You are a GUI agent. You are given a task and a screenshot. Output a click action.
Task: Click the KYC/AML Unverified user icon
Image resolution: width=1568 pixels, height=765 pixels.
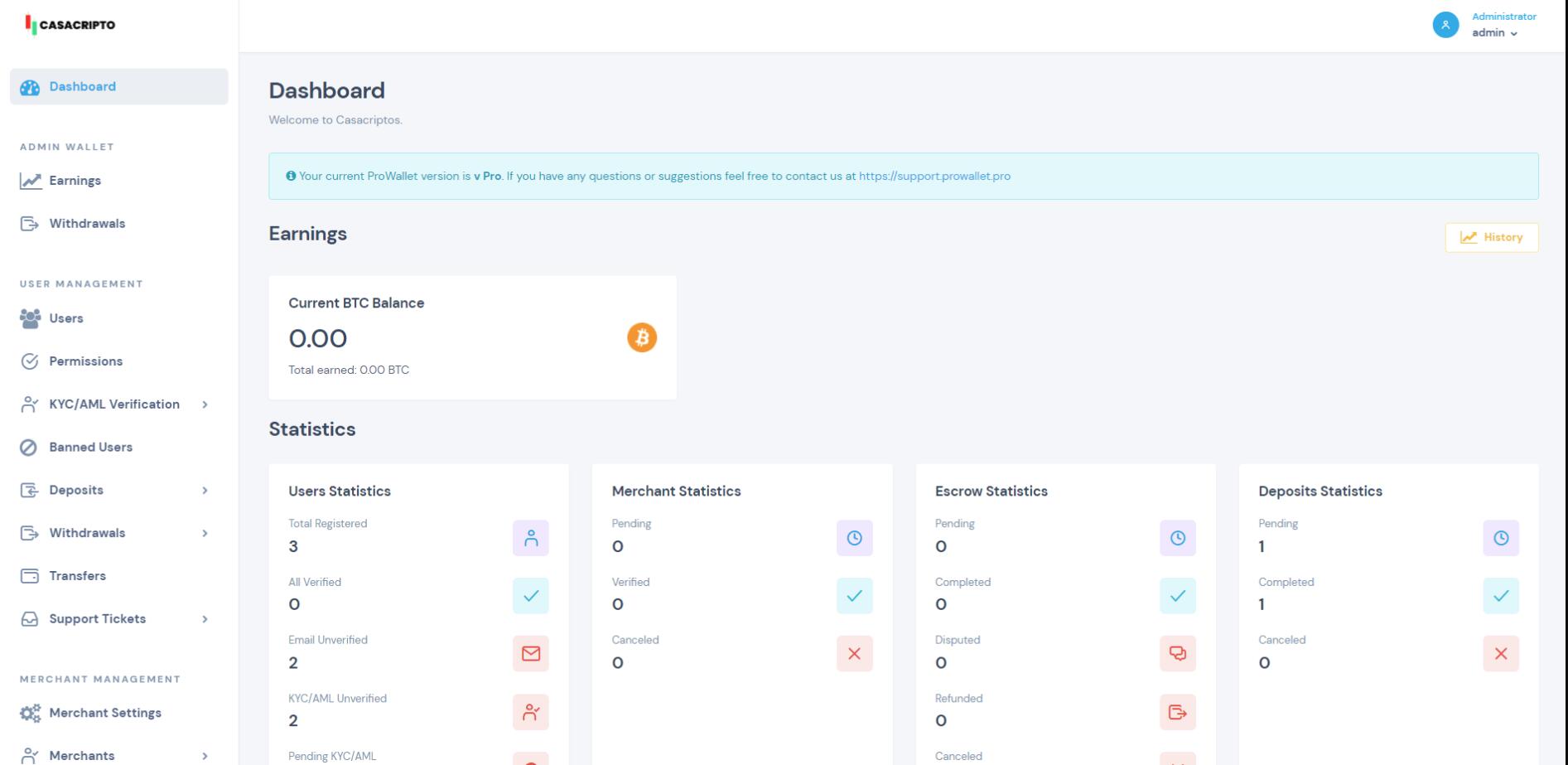click(531, 712)
